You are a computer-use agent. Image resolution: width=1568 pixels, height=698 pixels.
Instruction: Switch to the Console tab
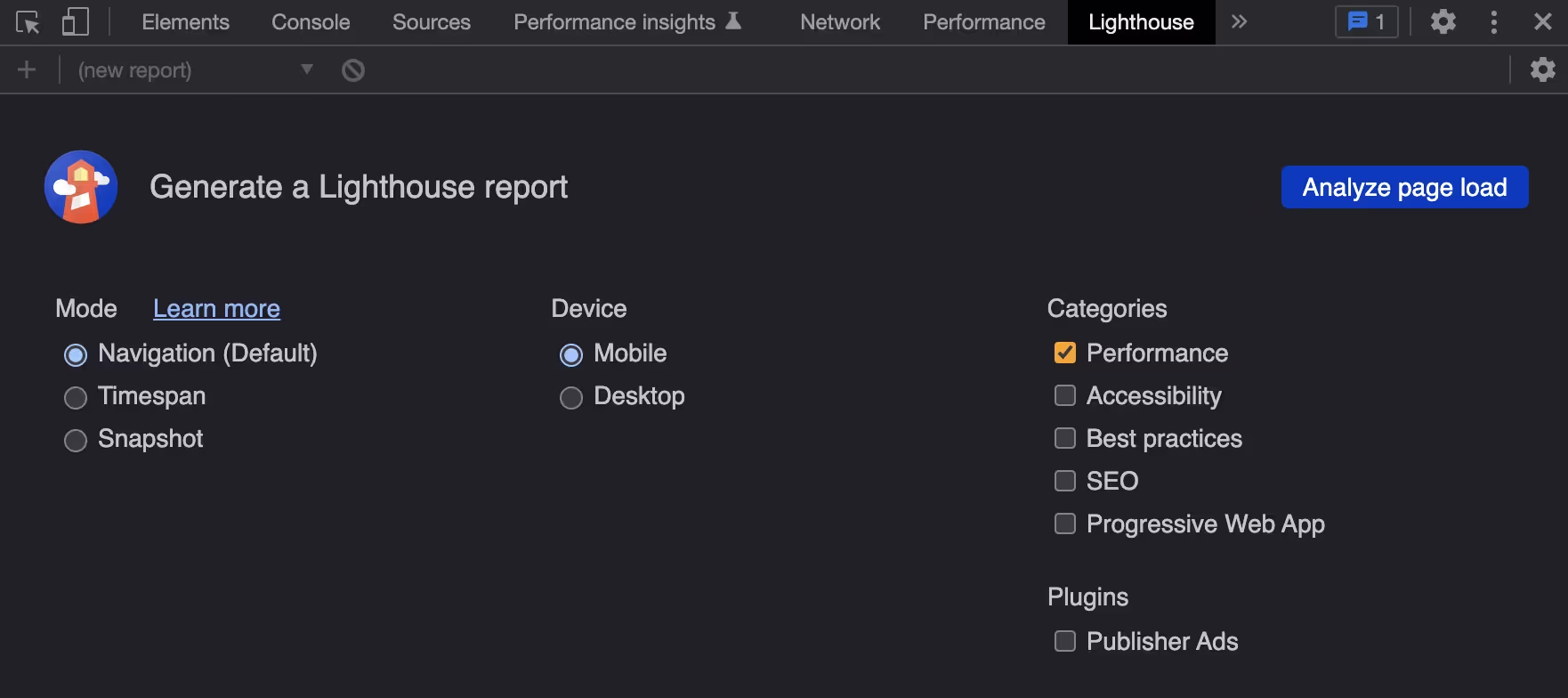[311, 22]
